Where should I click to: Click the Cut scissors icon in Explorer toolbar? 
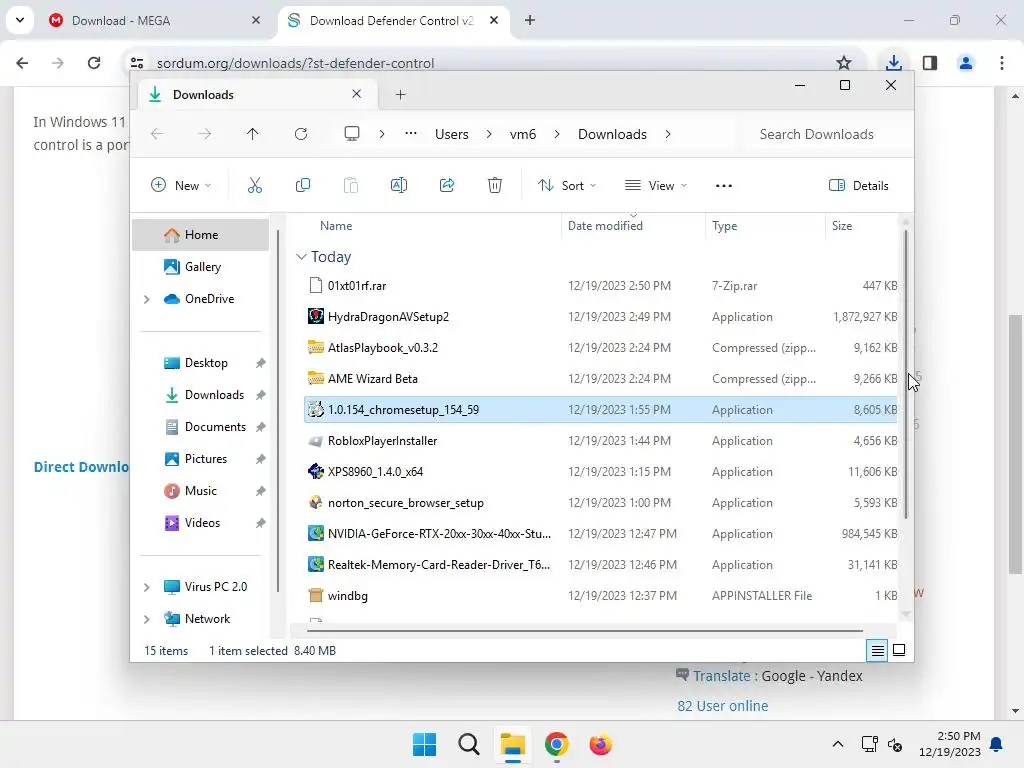coord(255,185)
